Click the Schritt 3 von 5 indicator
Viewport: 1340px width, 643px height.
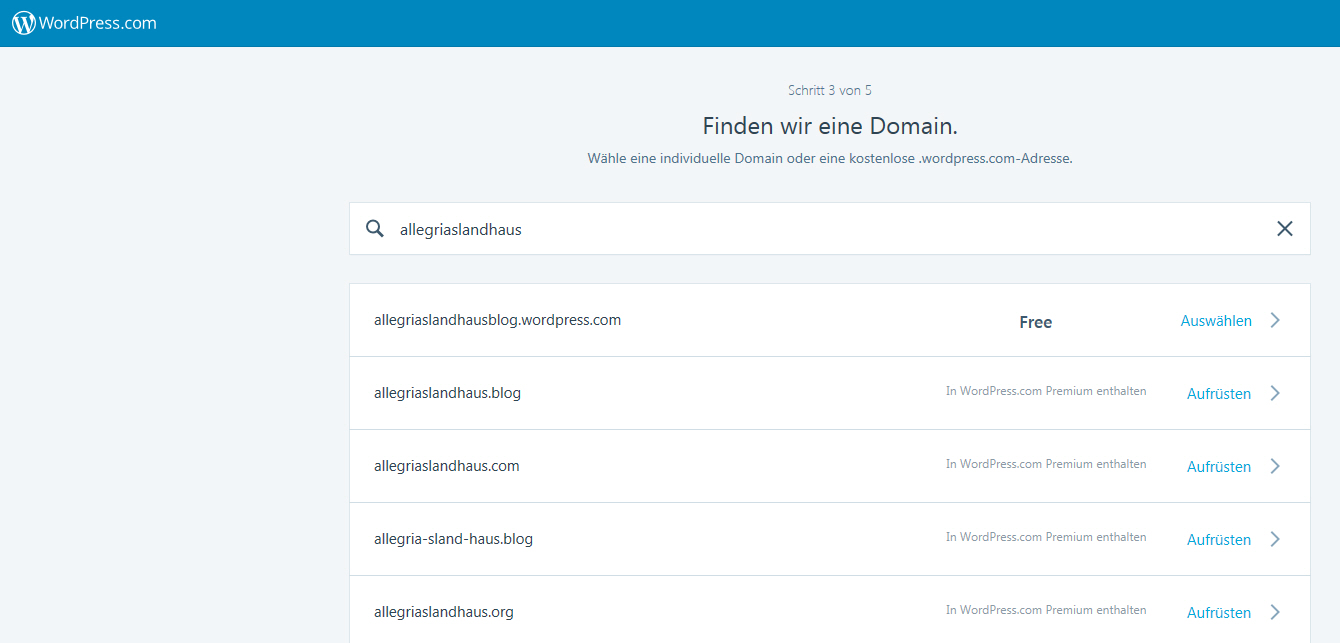coord(830,90)
